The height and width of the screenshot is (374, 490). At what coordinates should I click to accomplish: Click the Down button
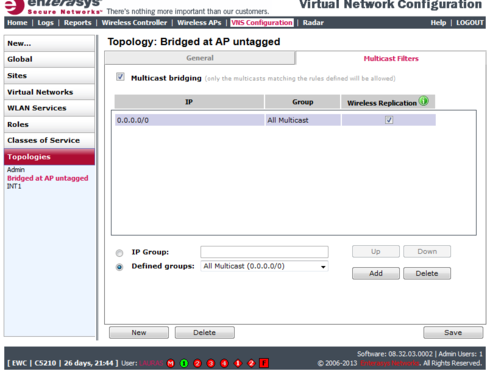[x=427, y=252]
